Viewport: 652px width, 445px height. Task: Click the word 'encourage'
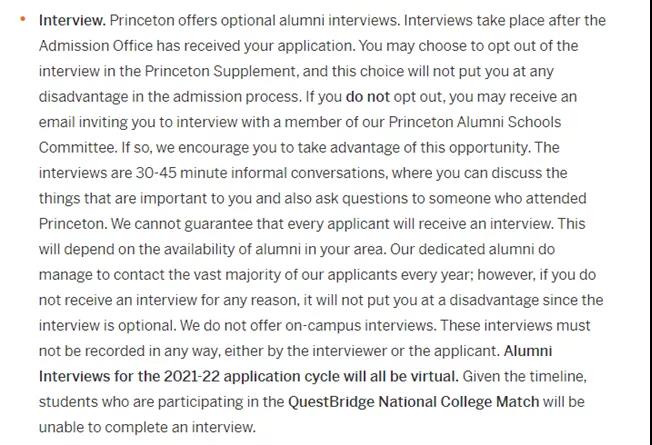pos(213,148)
